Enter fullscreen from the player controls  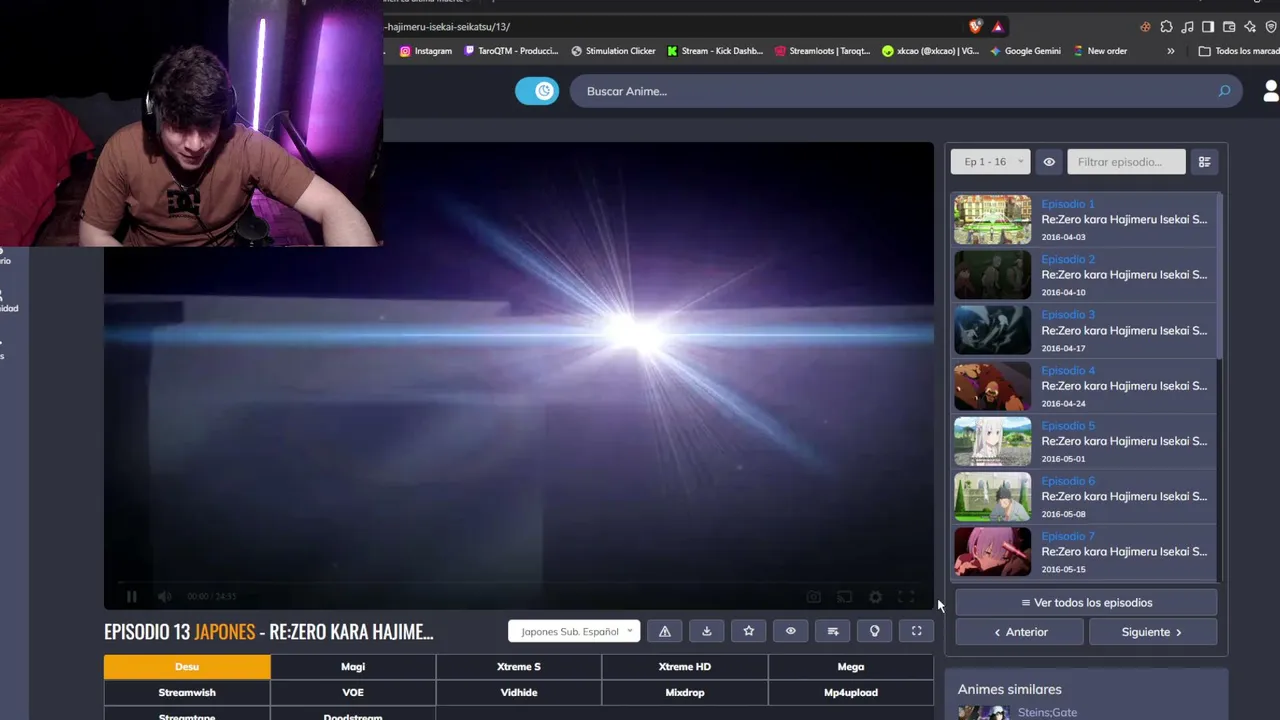pyautogui.click(x=906, y=597)
